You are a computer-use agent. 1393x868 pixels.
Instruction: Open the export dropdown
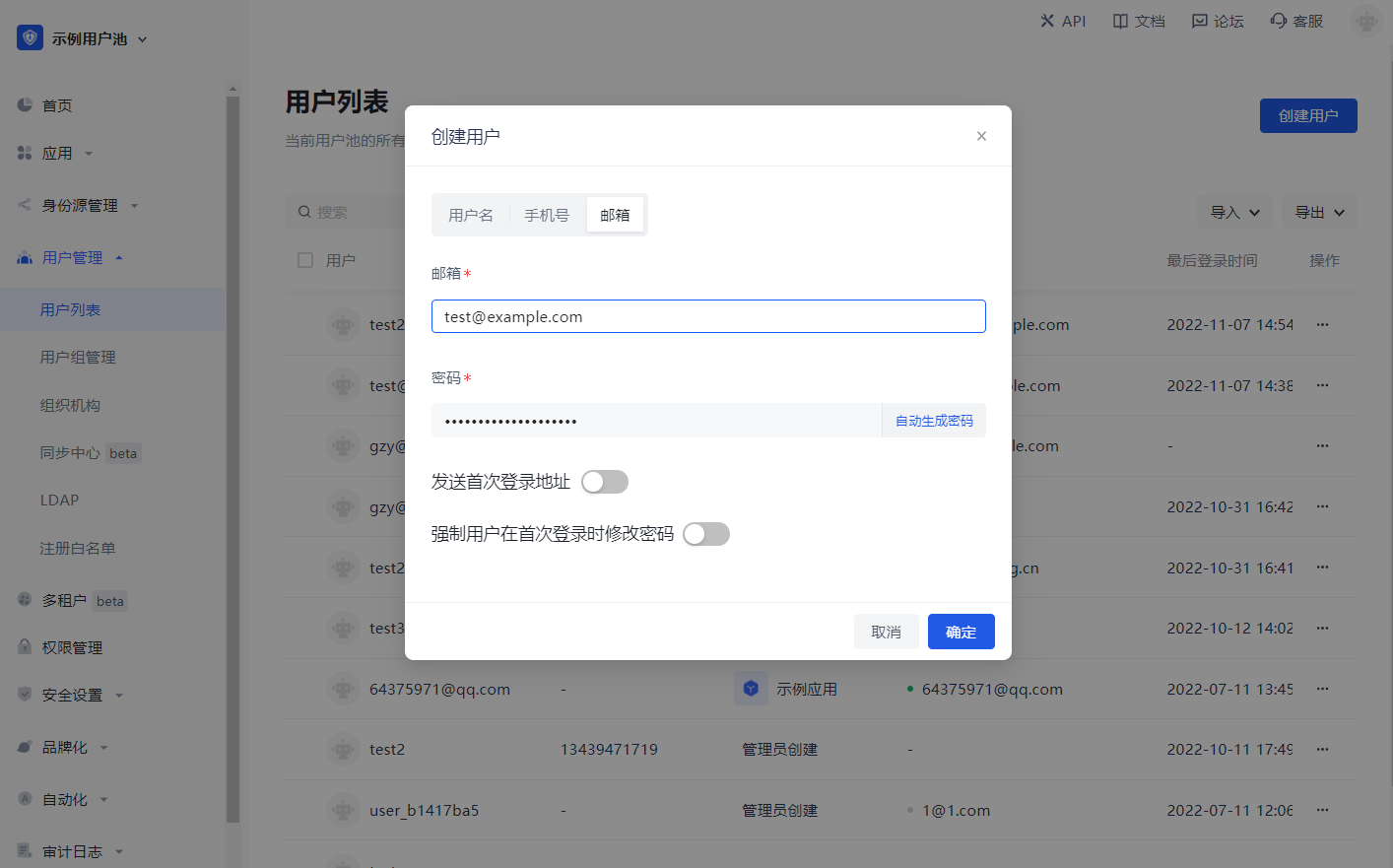[1319, 212]
